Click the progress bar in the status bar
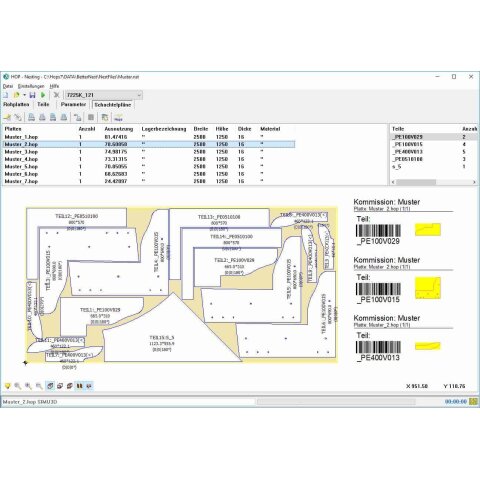 (x=336, y=402)
